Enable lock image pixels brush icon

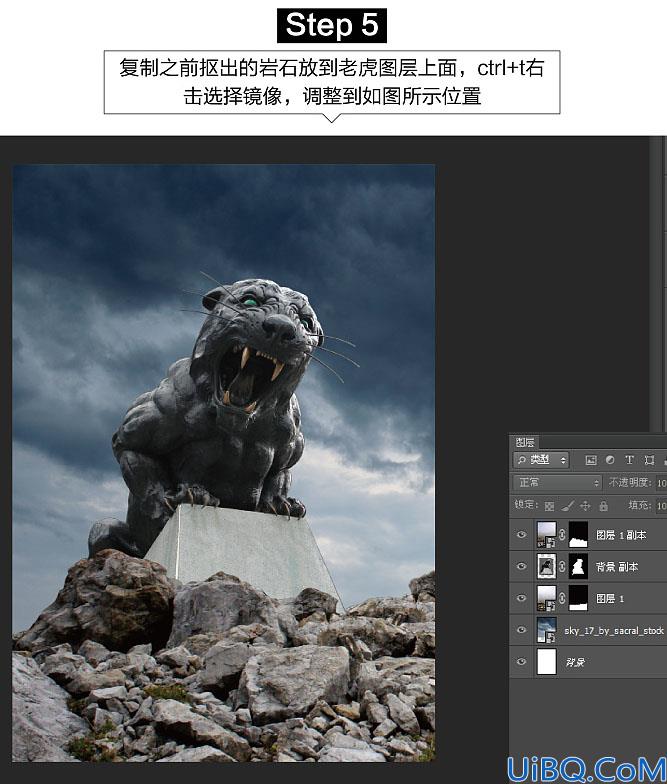tap(567, 506)
